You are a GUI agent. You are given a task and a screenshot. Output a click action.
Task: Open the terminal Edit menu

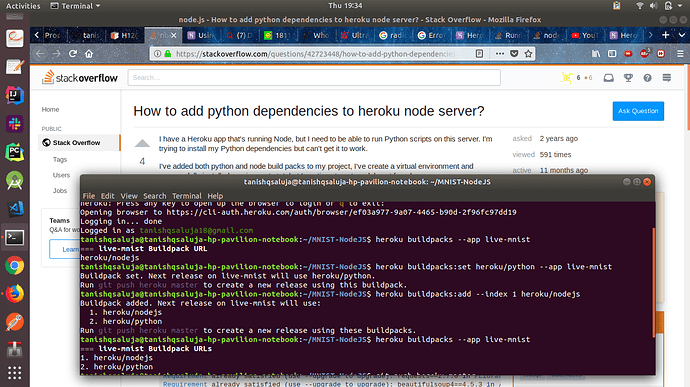pyautogui.click(x=107, y=196)
